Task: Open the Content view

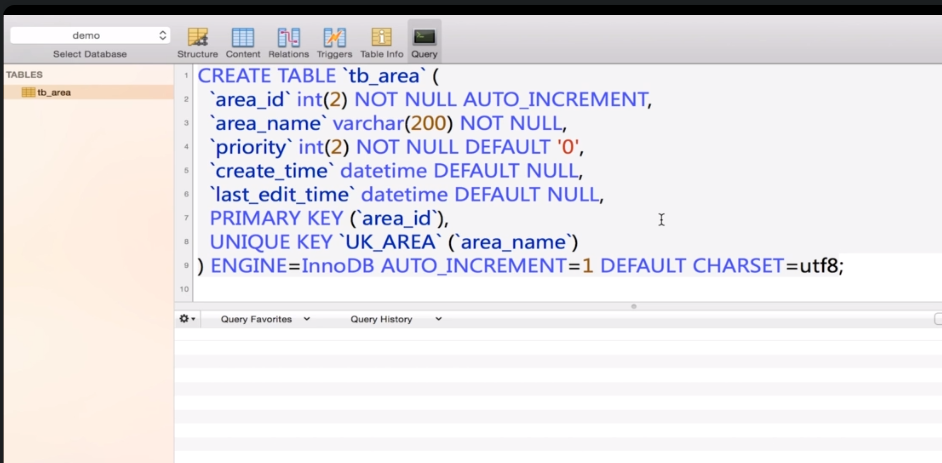Action: click(x=243, y=42)
